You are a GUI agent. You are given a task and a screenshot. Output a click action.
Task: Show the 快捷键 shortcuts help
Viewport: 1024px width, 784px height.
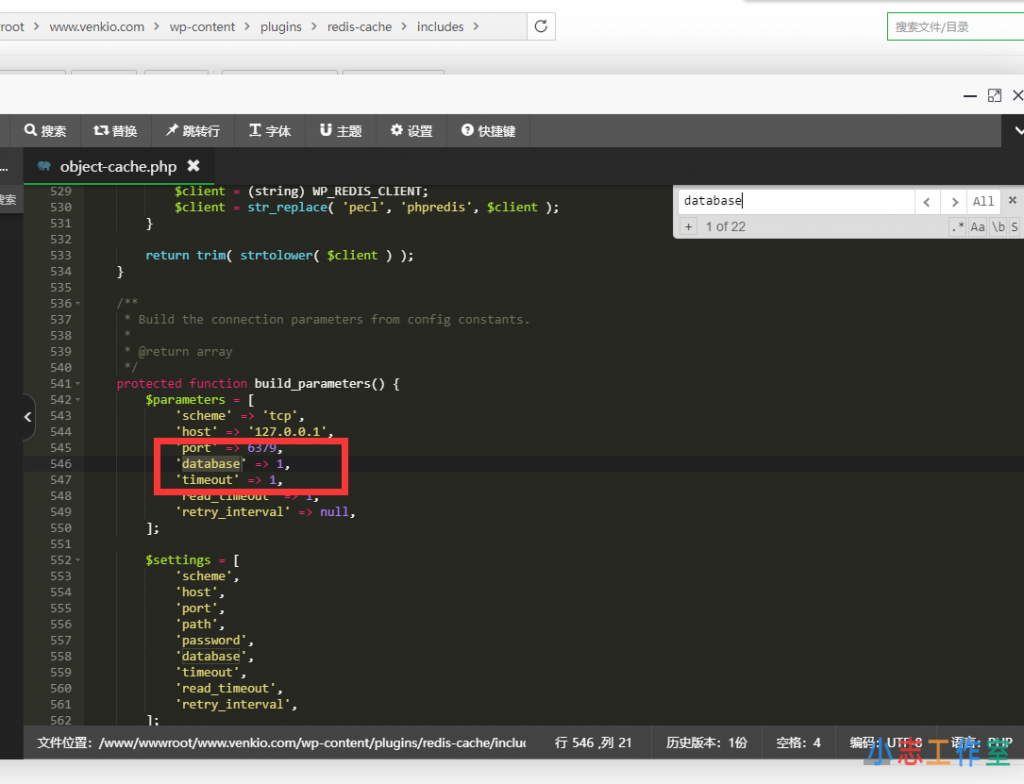(488, 131)
